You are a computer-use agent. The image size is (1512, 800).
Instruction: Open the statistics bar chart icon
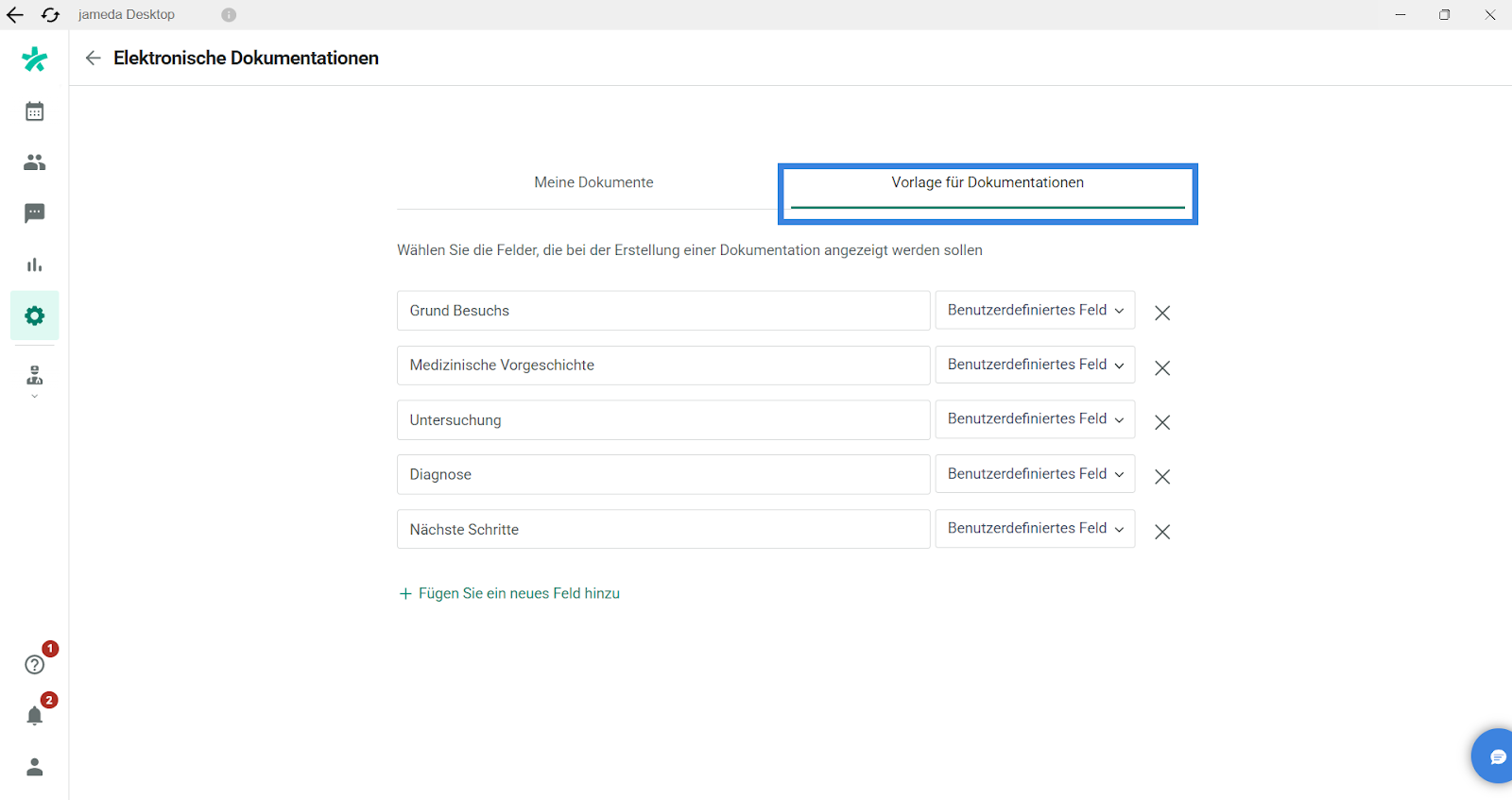coord(34,264)
